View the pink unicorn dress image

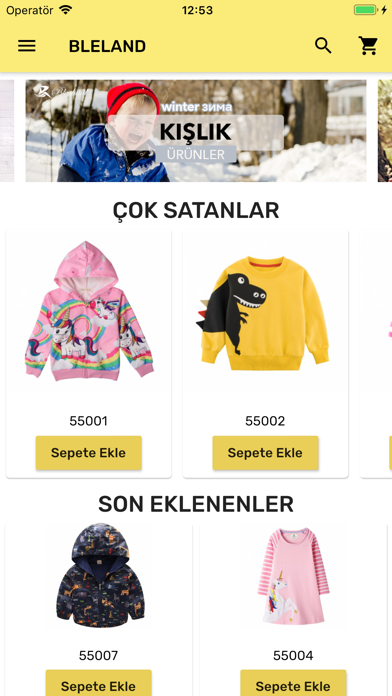tap(293, 576)
